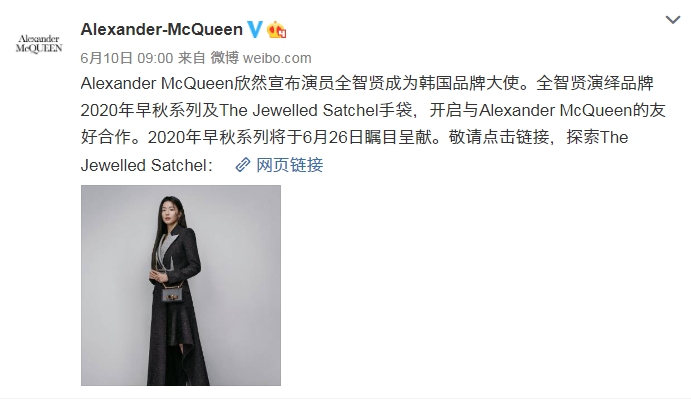The width and height of the screenshot is (691, 400).
Task: Click the 微博 source label
Action: click(x=224, y=58)
